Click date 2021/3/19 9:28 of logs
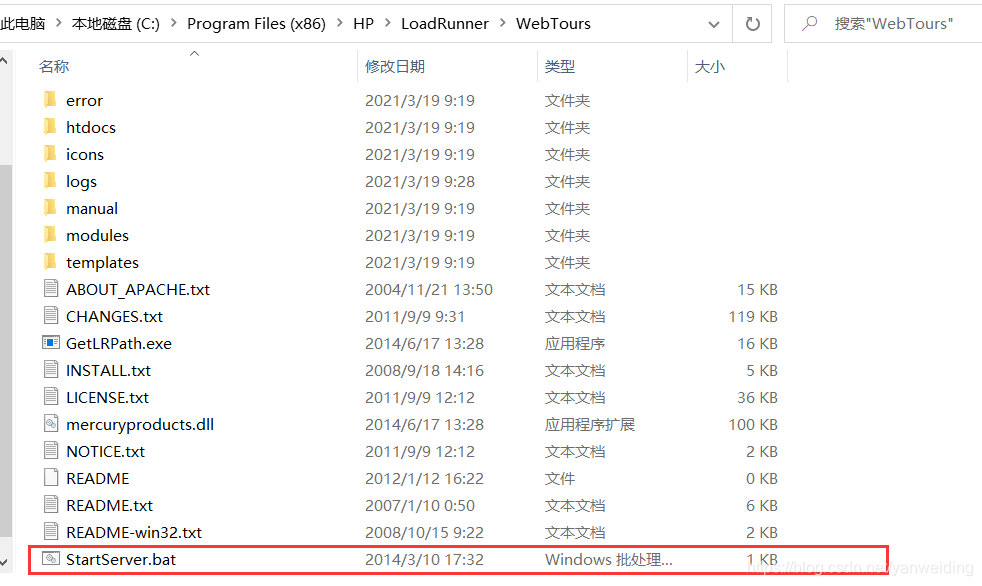The image size is (982, 586). [x=420, y=182]
